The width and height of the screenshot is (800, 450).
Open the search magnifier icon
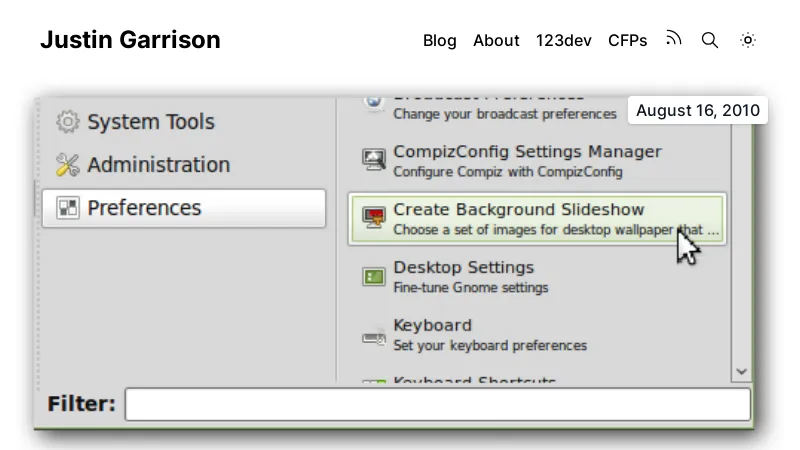pyautogui.click(x=710, y=40)
